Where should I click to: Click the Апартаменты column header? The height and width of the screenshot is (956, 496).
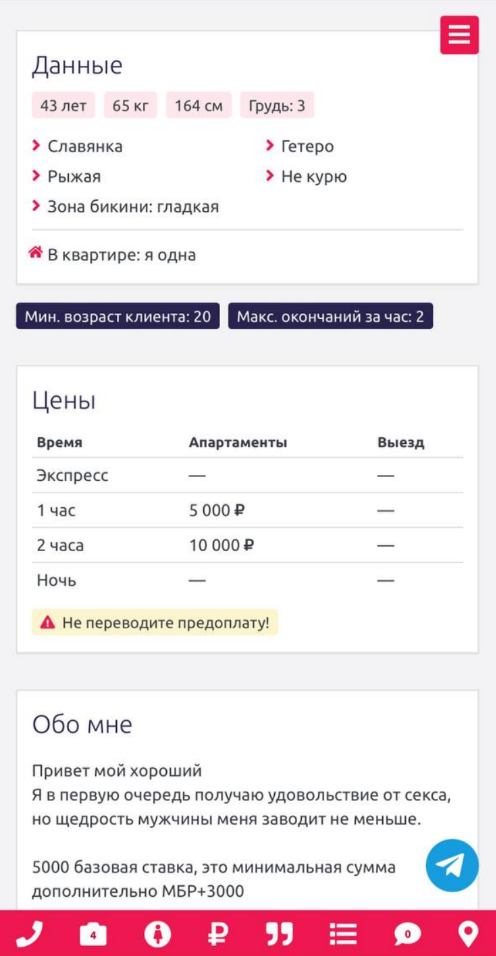(238, 443)
